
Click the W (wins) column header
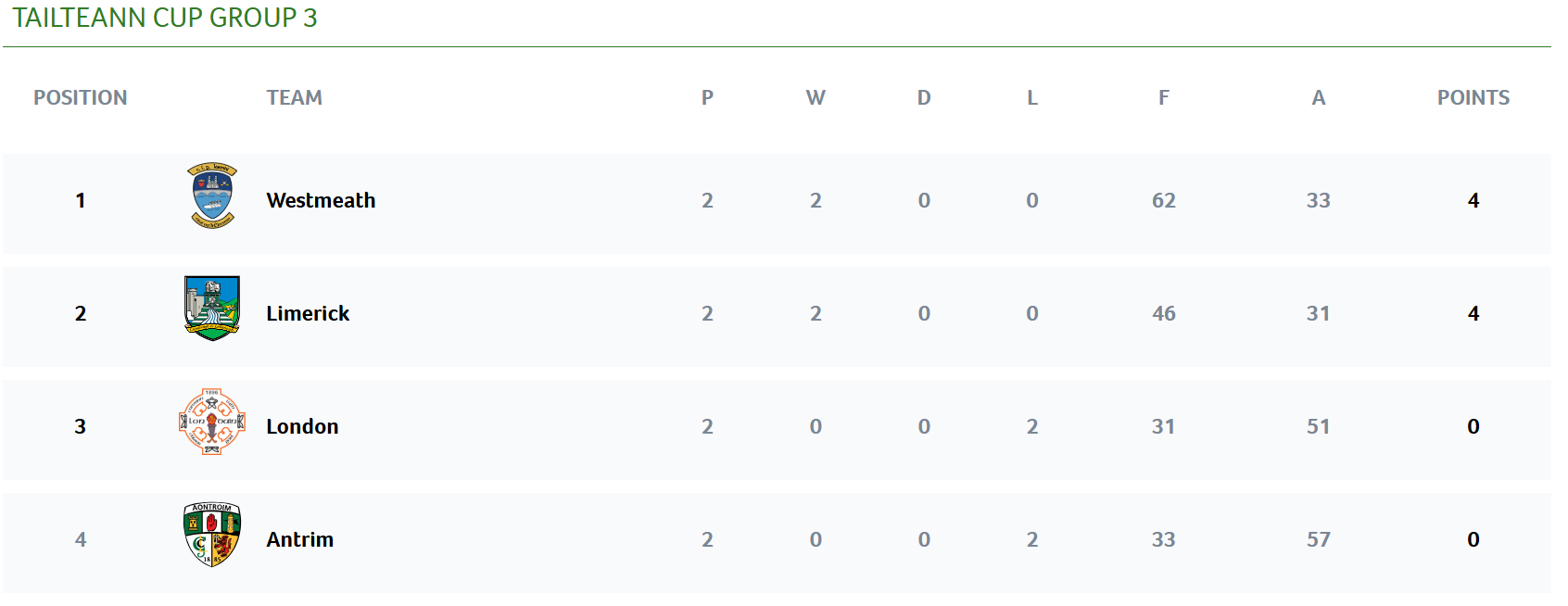tap(816, 97)
